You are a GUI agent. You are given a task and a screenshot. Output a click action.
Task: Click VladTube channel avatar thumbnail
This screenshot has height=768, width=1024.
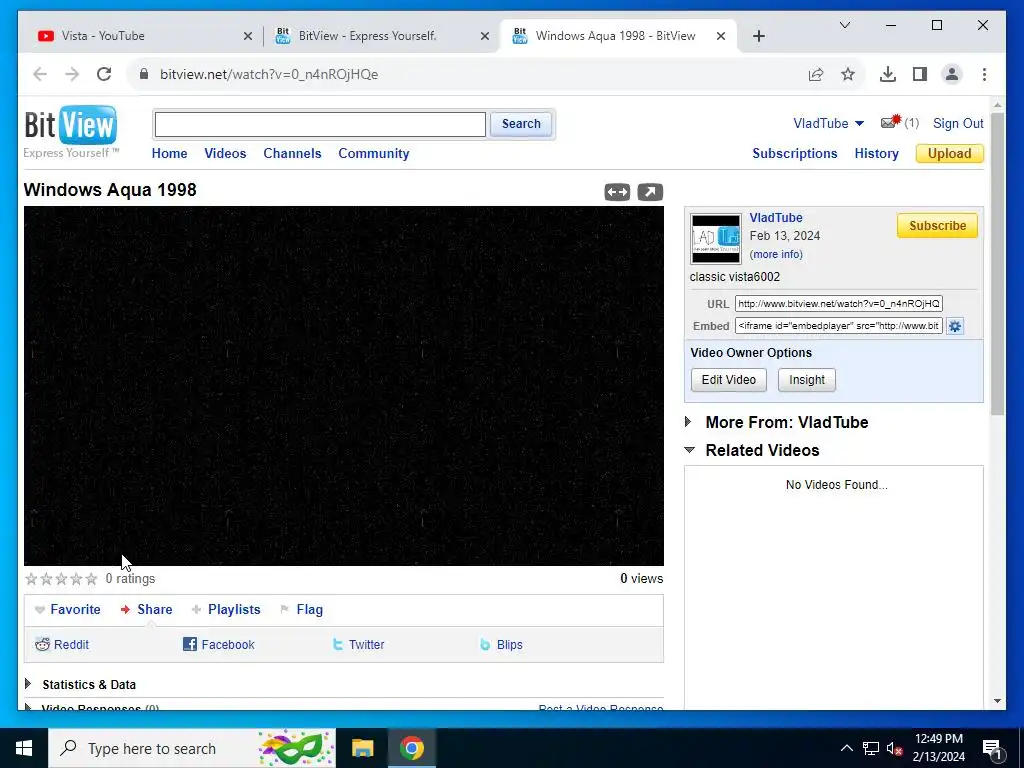click(x=716, y=239)
